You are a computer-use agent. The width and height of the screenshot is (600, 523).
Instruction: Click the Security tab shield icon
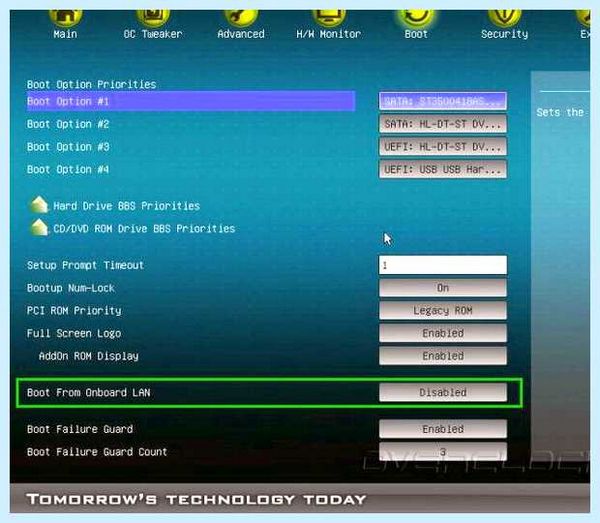click(504, 18)
